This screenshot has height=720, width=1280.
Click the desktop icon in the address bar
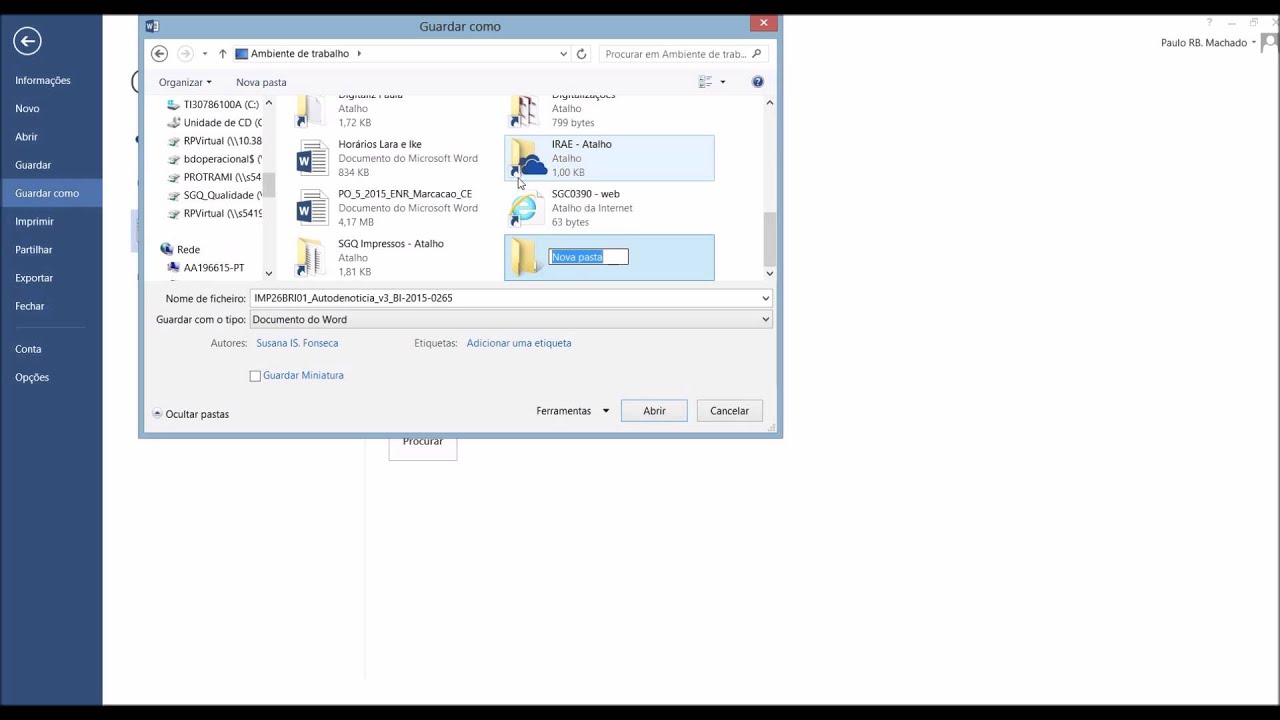point(241,54)
